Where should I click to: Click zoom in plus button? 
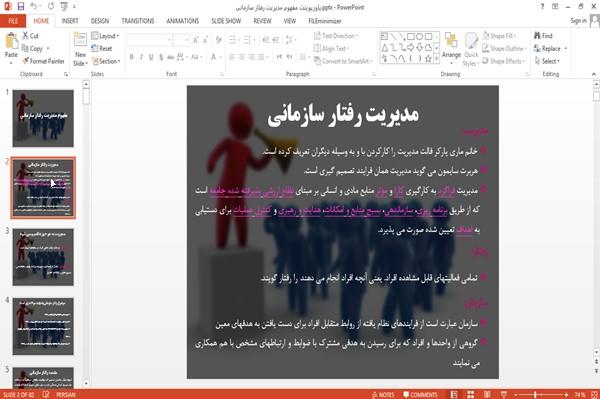(x=566, y=394)
